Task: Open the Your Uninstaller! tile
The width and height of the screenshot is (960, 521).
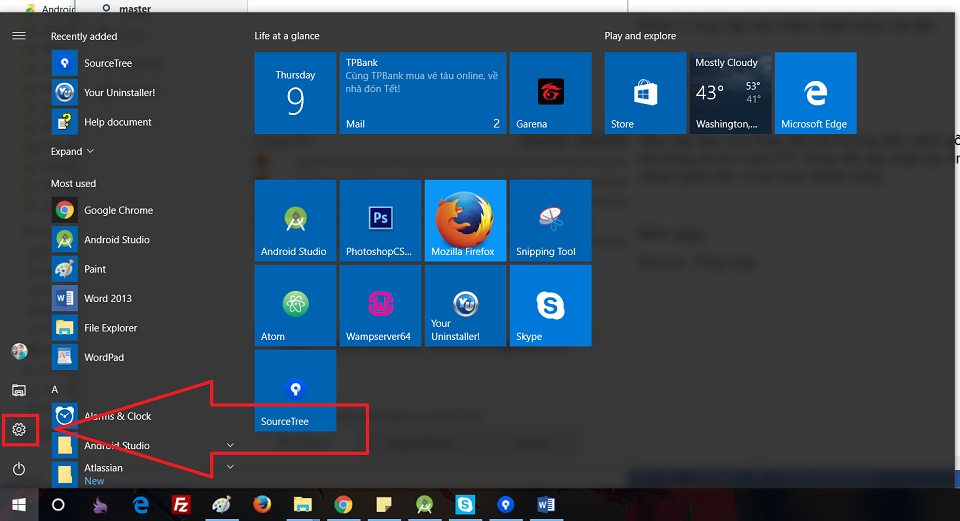Action: coord(465,305)
